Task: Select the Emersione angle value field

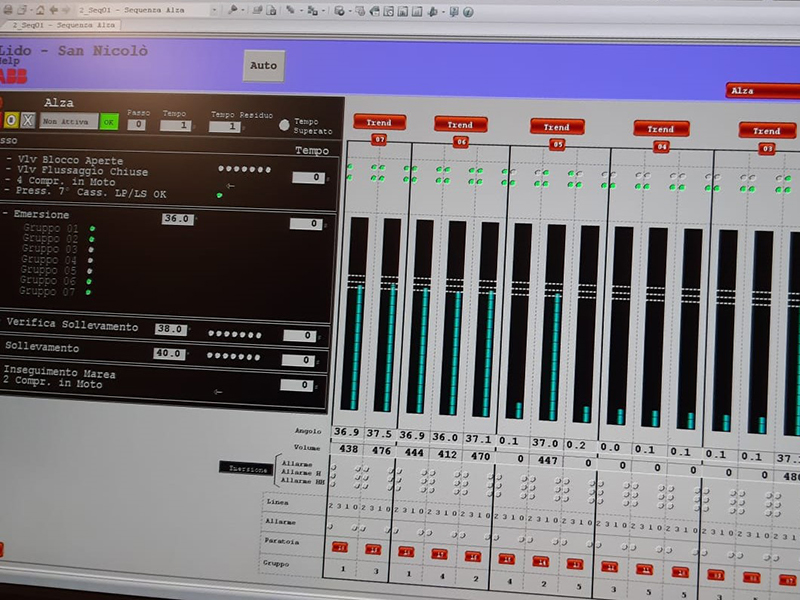Action: [x=176, y=219]
